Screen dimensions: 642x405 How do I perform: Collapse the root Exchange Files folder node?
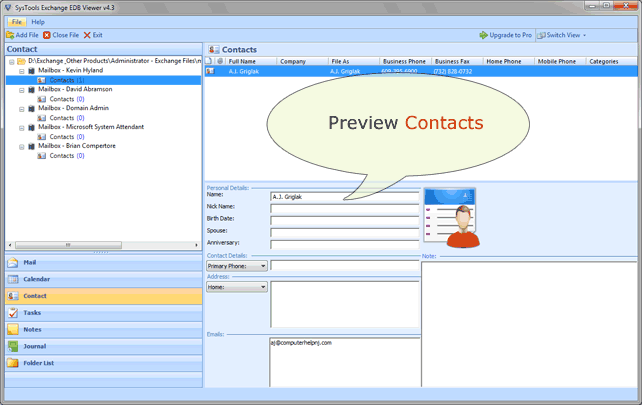pyautogui.click(x=11, y=62)
